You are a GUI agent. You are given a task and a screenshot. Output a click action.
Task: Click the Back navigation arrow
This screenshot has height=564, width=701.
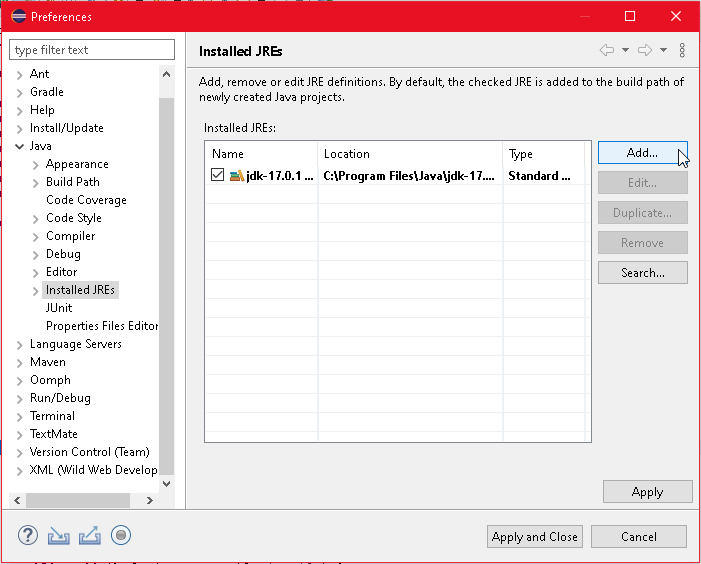607,50
